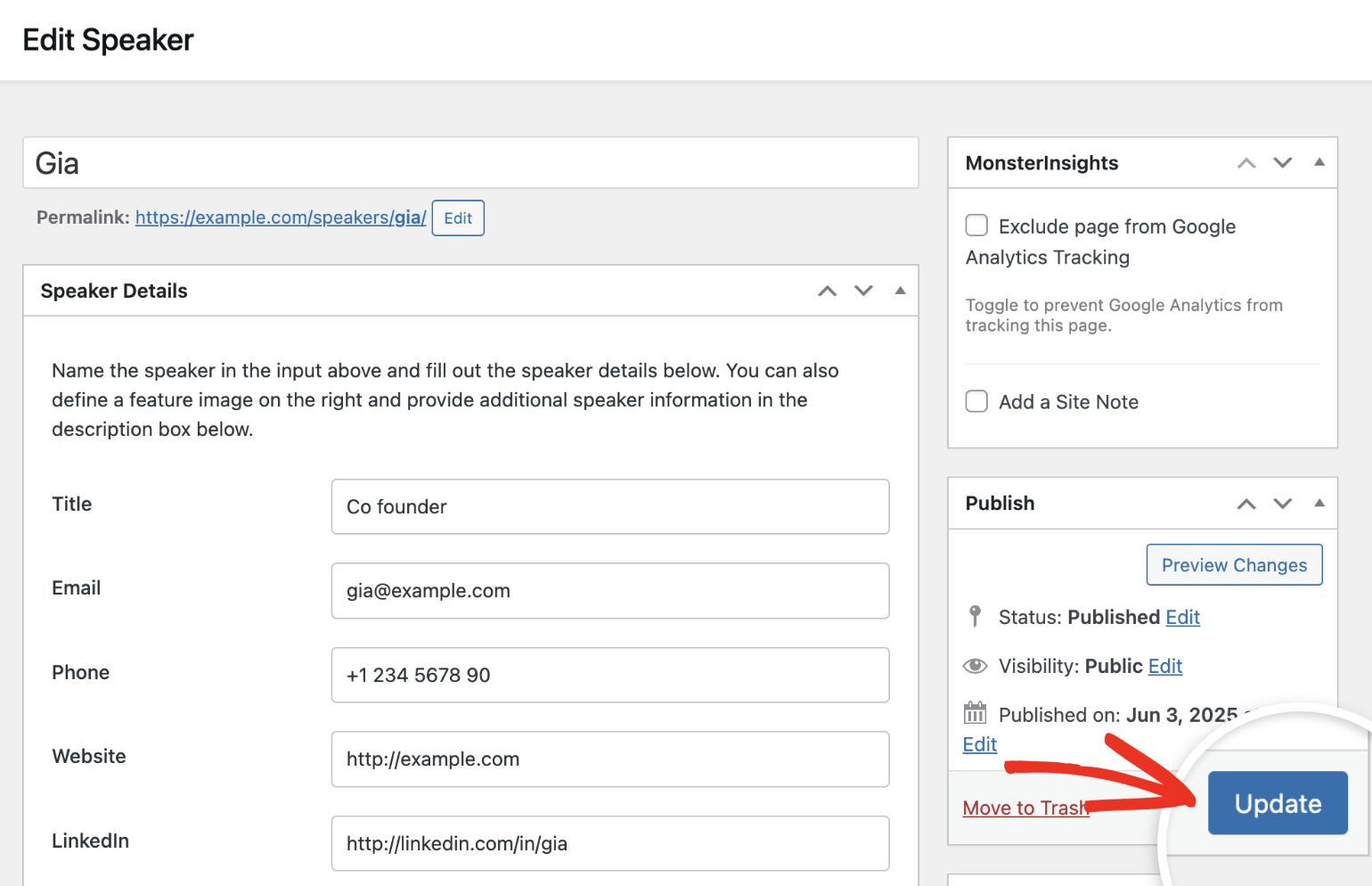Move Publish panel down

[1282, 504]
